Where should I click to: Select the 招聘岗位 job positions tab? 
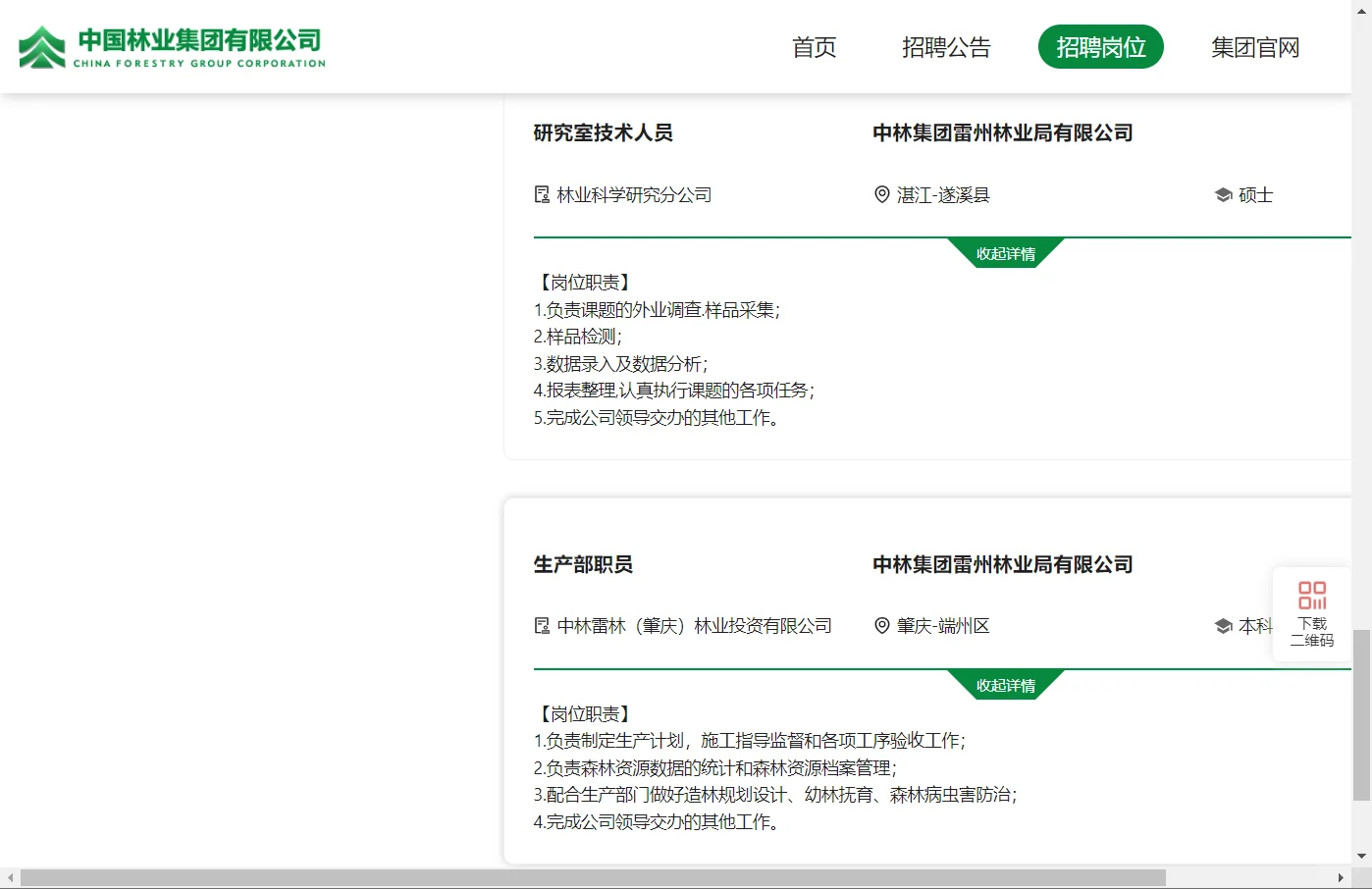coord(1101,47)
